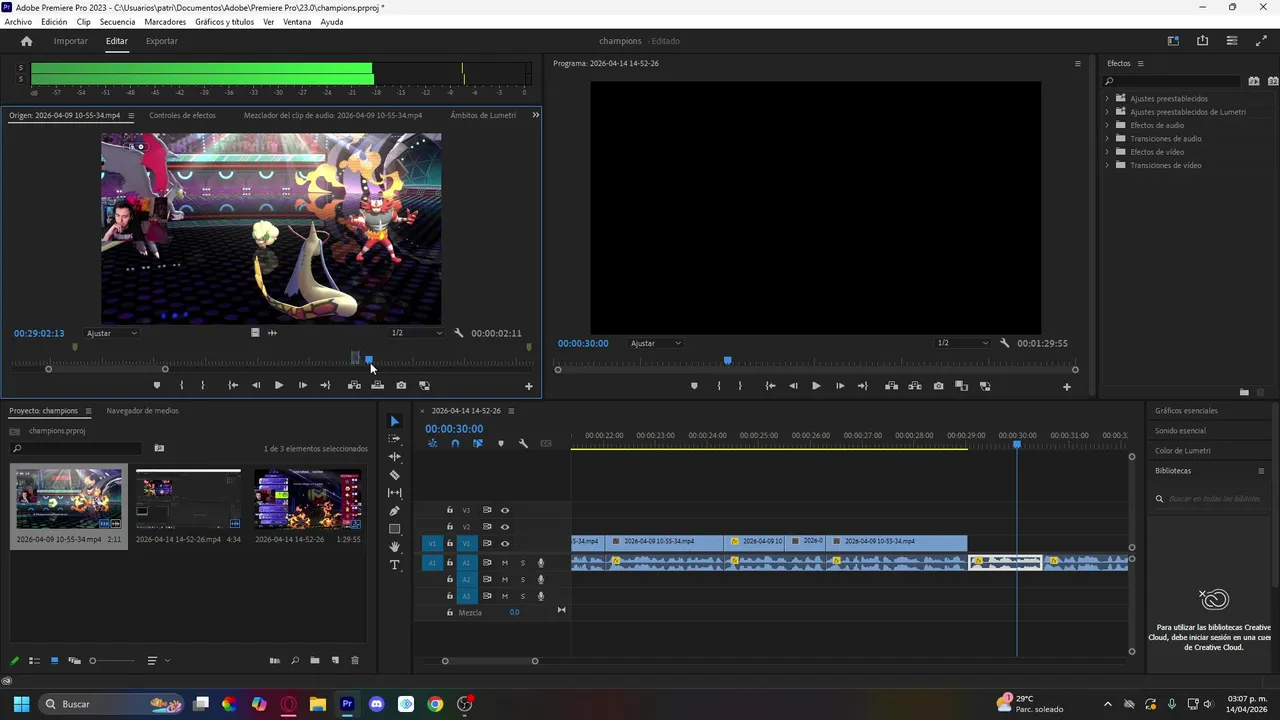The height and width of the screenshot is (720, 1280).
Task: Click Find magnifier in Project panel
Action: pos(295,661)
